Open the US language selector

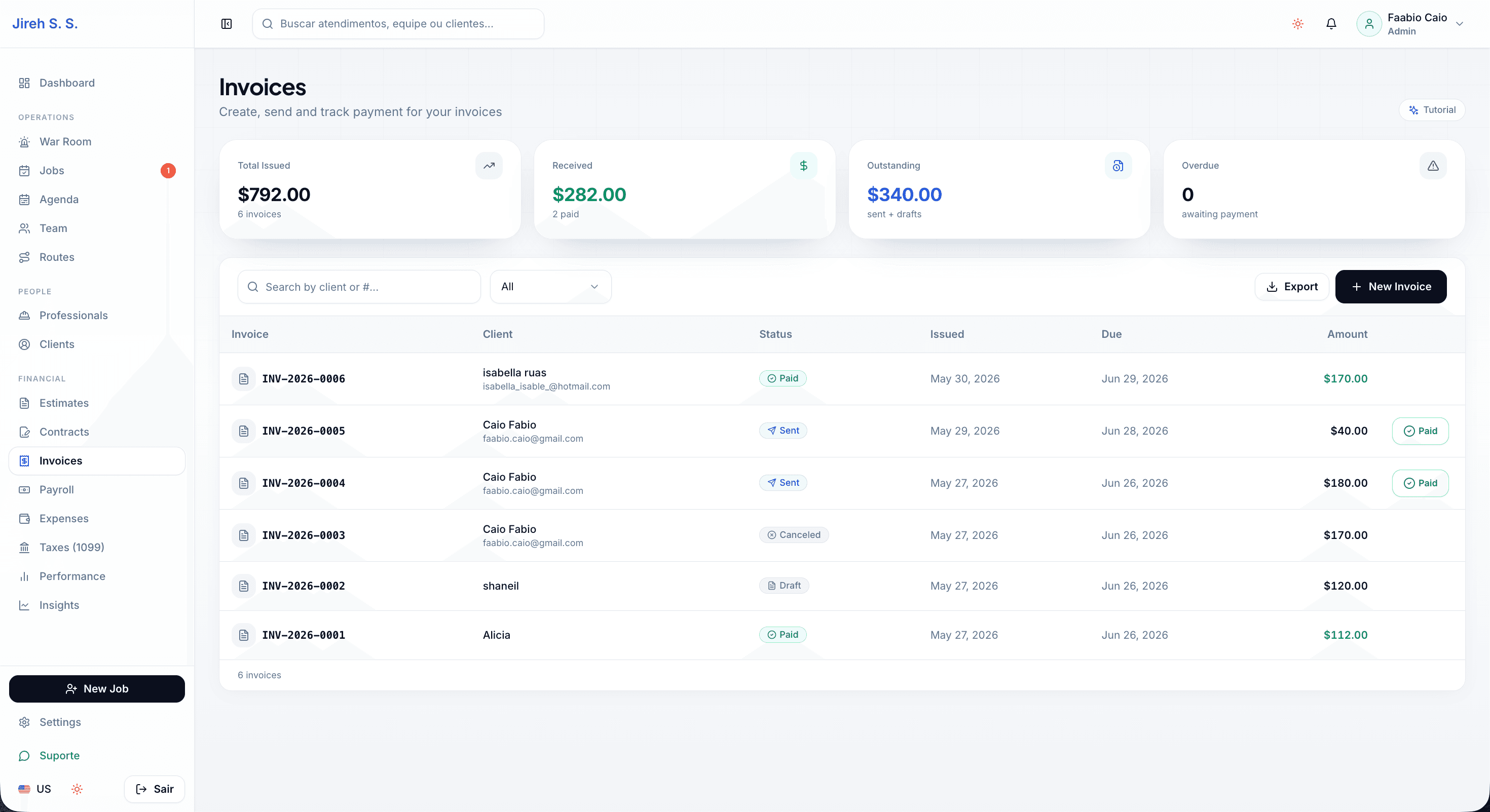click(34, 789)
